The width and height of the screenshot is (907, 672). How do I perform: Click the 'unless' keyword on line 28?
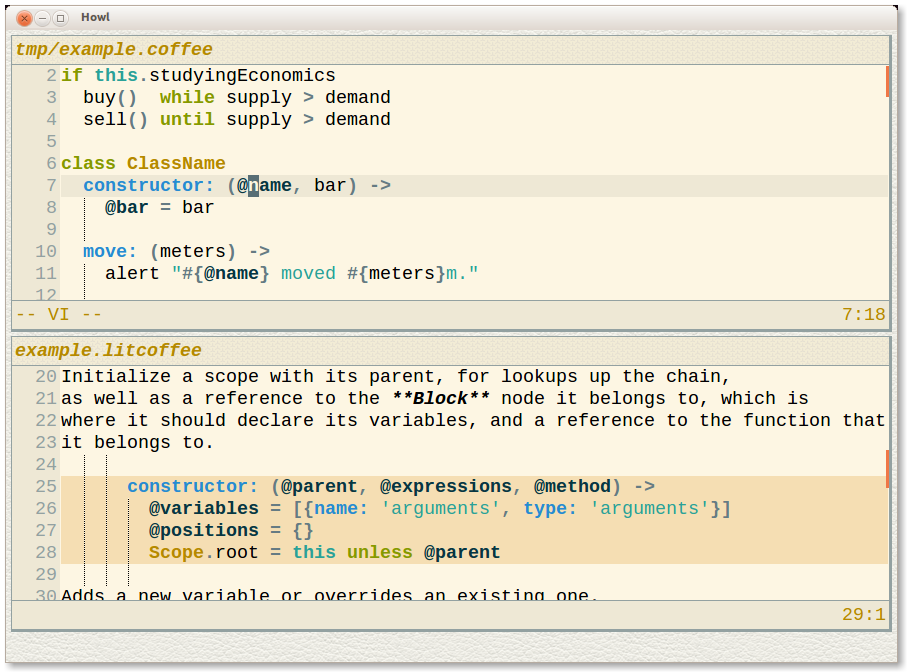pos(379,552)
